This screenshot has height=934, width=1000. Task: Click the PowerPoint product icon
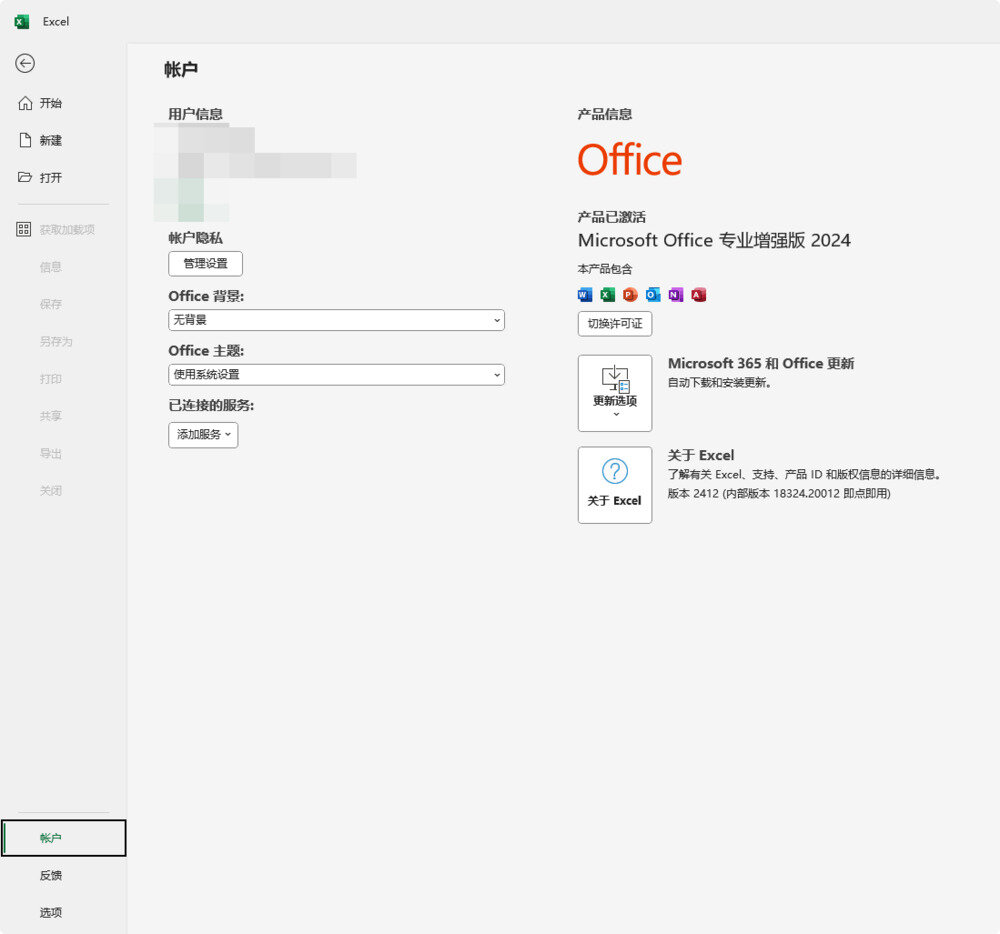tap(629, 294)
